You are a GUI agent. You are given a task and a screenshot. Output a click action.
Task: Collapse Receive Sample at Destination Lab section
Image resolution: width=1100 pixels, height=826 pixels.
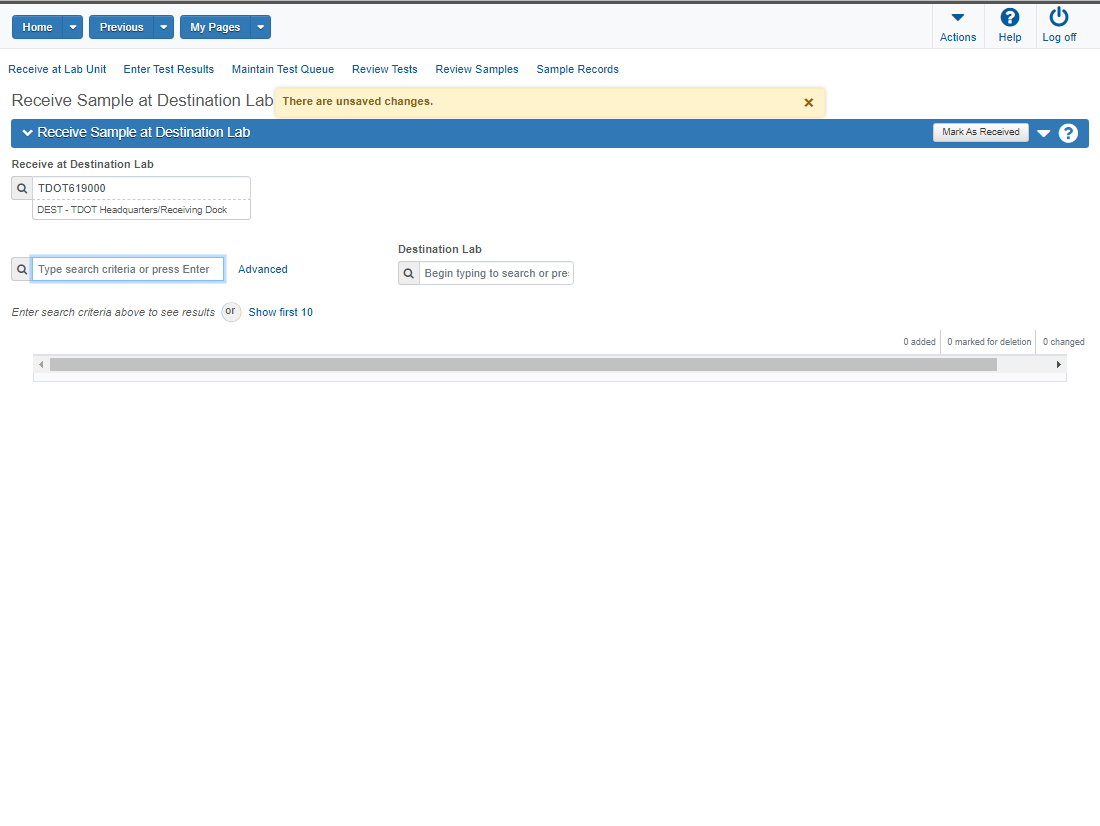pyautogui.click(x=27, y=133)
